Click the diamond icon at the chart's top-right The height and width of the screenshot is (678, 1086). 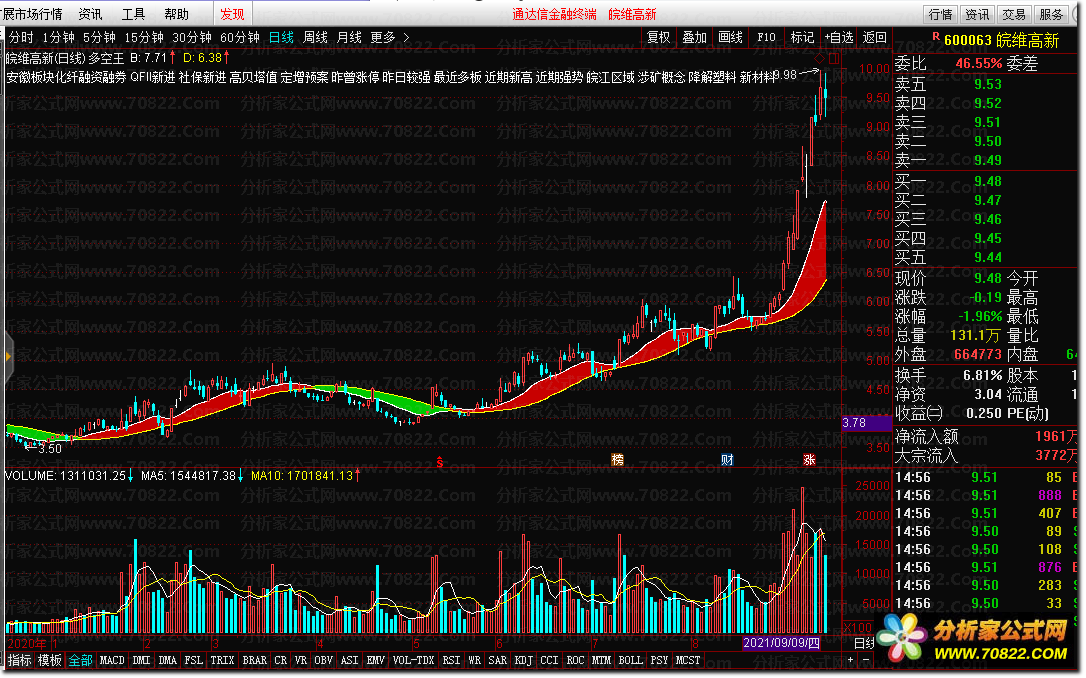820,58
